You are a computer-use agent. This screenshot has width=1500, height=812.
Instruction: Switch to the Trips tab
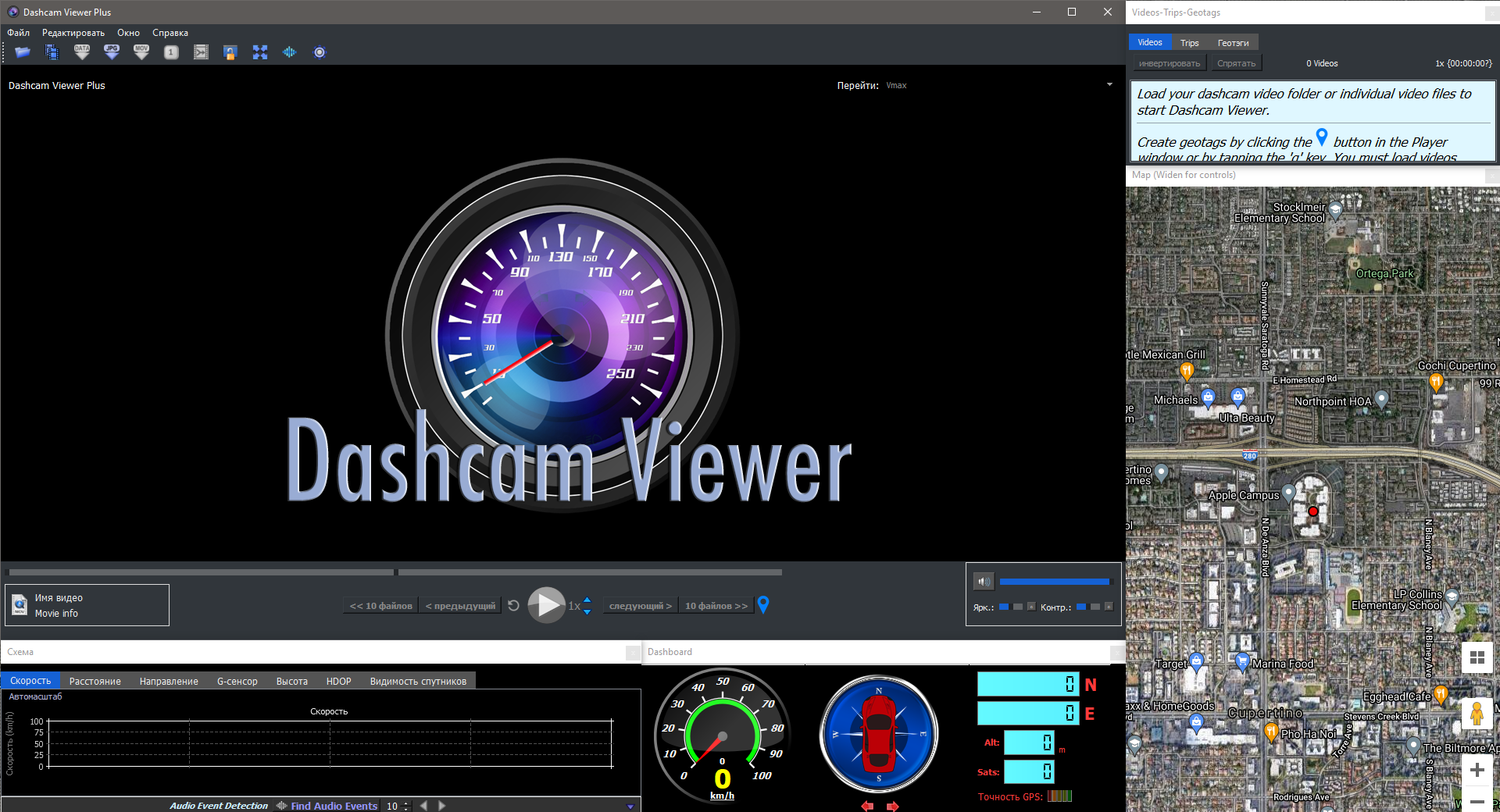click(x=1190, y=43)
